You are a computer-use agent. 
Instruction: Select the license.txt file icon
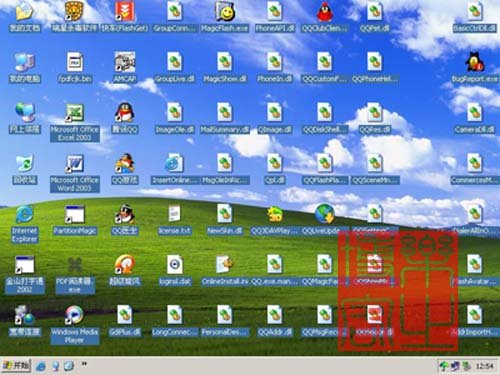click(174, 213)
